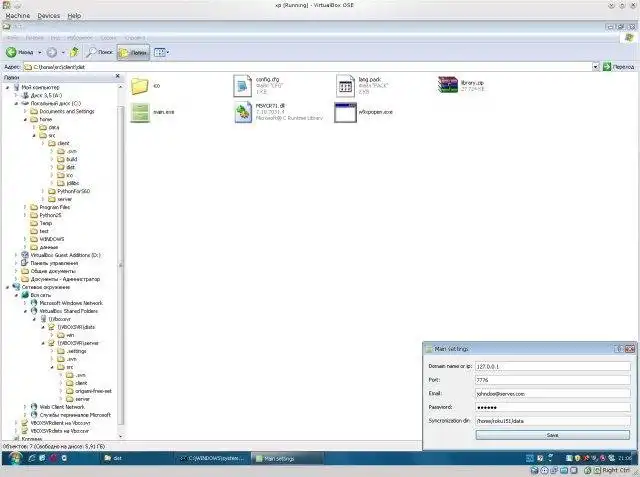The image size is (640, 477).
Task: Click the Email field in Main settings
Action: click(x=553, y=394)
